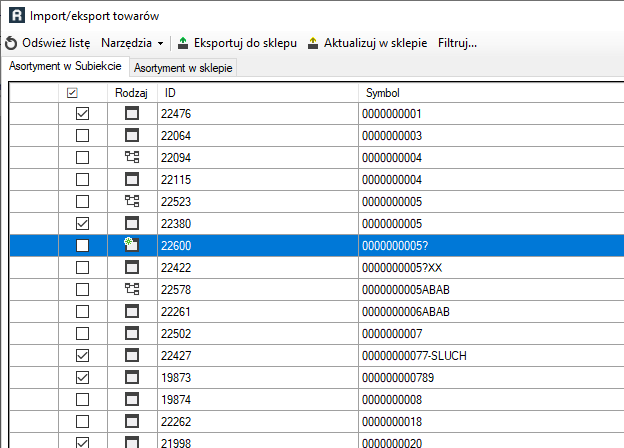Viewport: 624px width, 448px height.
Task: Check the checkbox for ID 22502
Action: (82, 333)
